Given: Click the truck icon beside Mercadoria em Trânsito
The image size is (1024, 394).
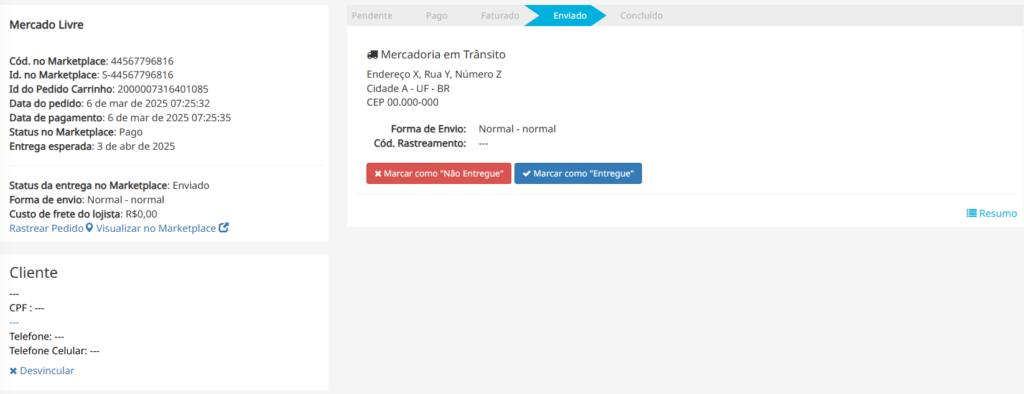Looking at the screenshot, I should click(372, 54).
